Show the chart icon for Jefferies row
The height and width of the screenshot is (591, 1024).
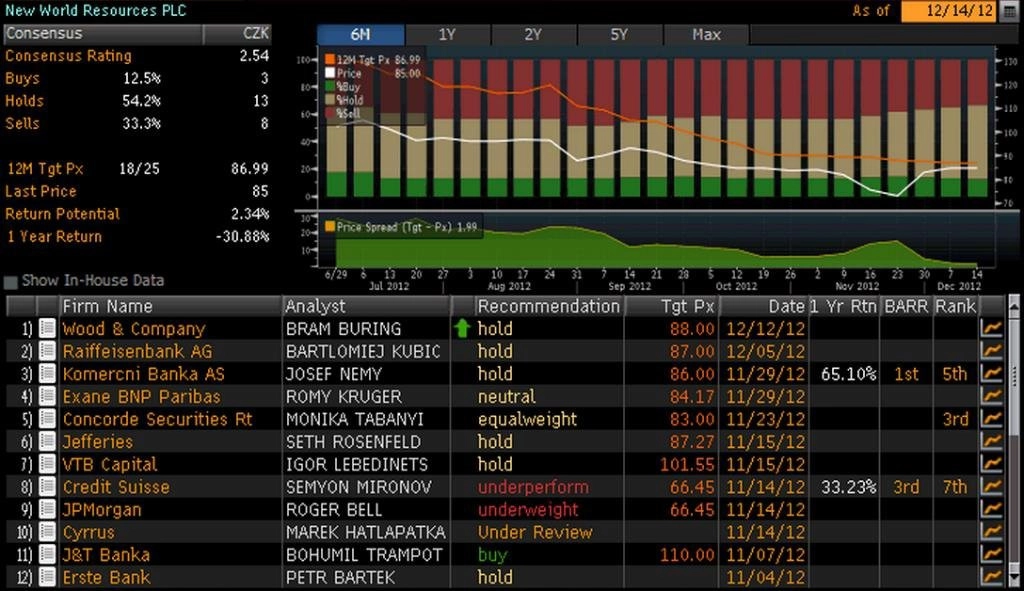tap(991, 441)
